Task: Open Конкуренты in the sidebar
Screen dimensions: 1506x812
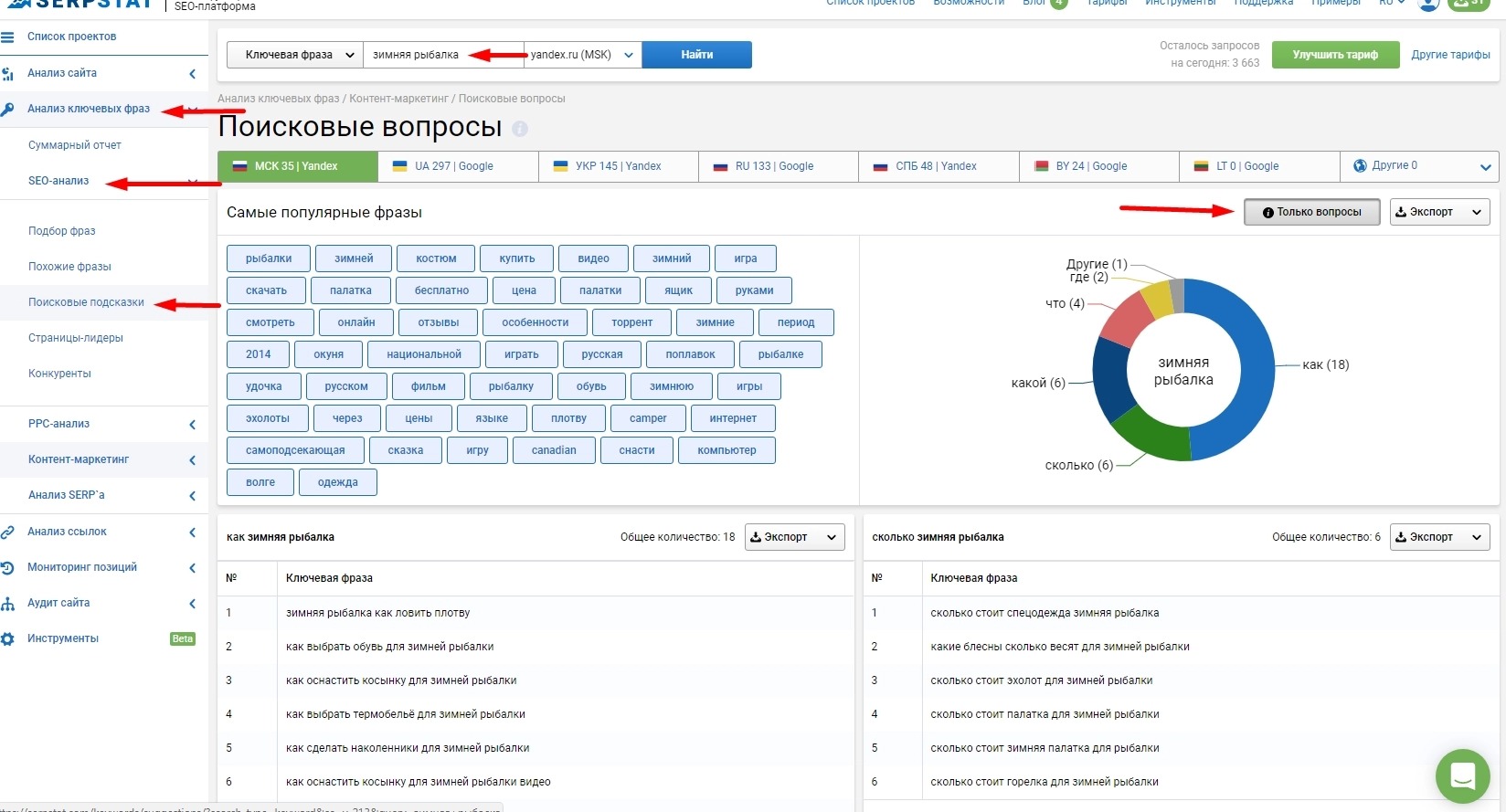Action: coord(59,374)
